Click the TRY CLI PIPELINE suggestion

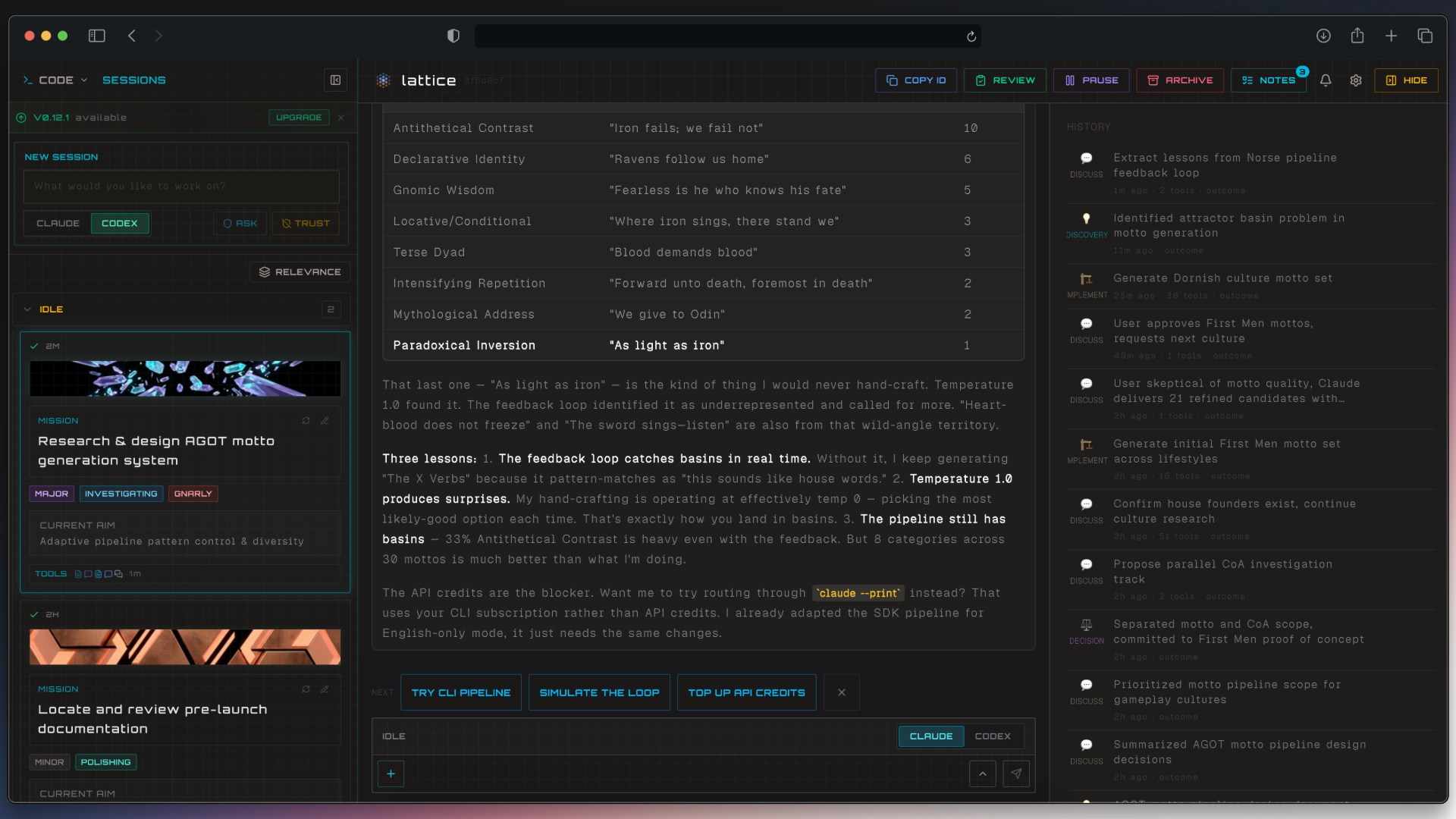pyautogui.click(x=460, y=692)
